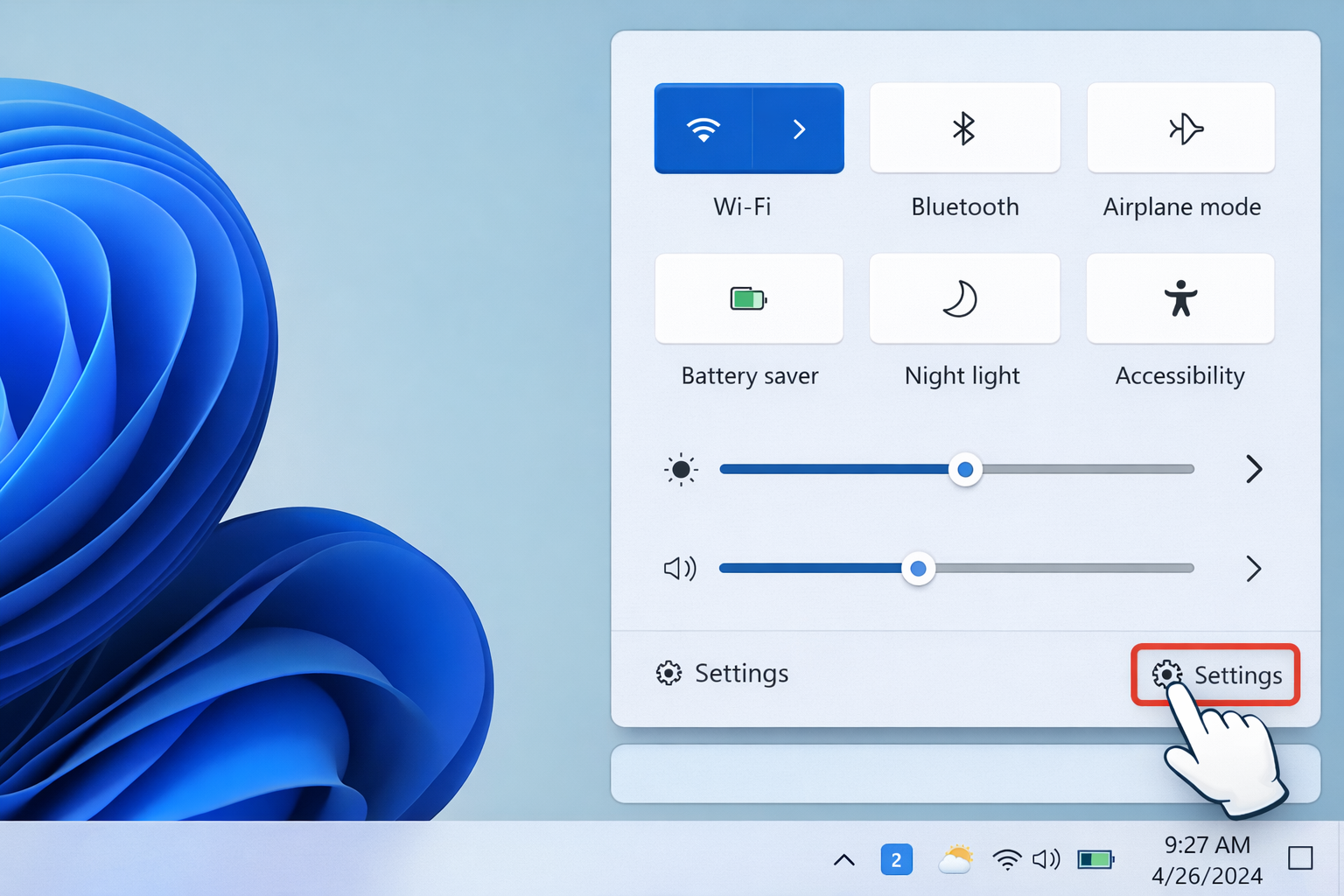The width and height of the screenshot is (1344, 896).
Task: Click the brightness sun icon
Action: [x=681, y=470]
